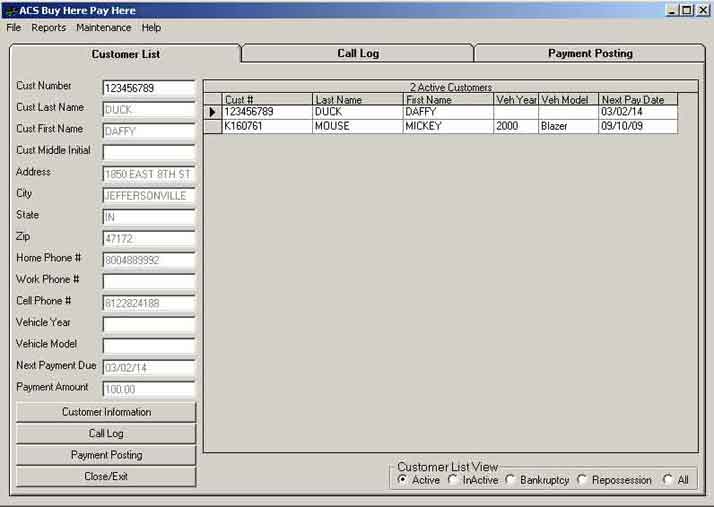Click the 2000 vehicle year cell
The height and width of the screenshot is (507, 714).
coord(516,126)
